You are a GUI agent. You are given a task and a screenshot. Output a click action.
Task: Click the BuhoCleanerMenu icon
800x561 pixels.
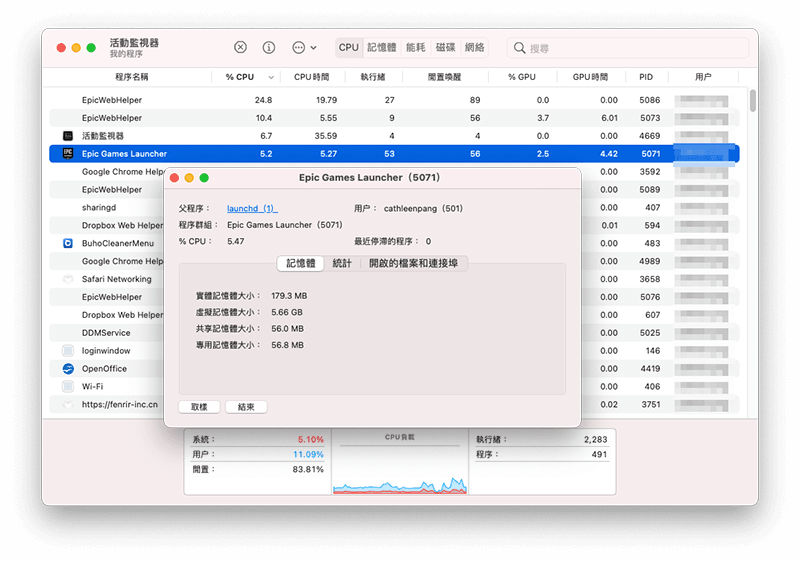68,243
